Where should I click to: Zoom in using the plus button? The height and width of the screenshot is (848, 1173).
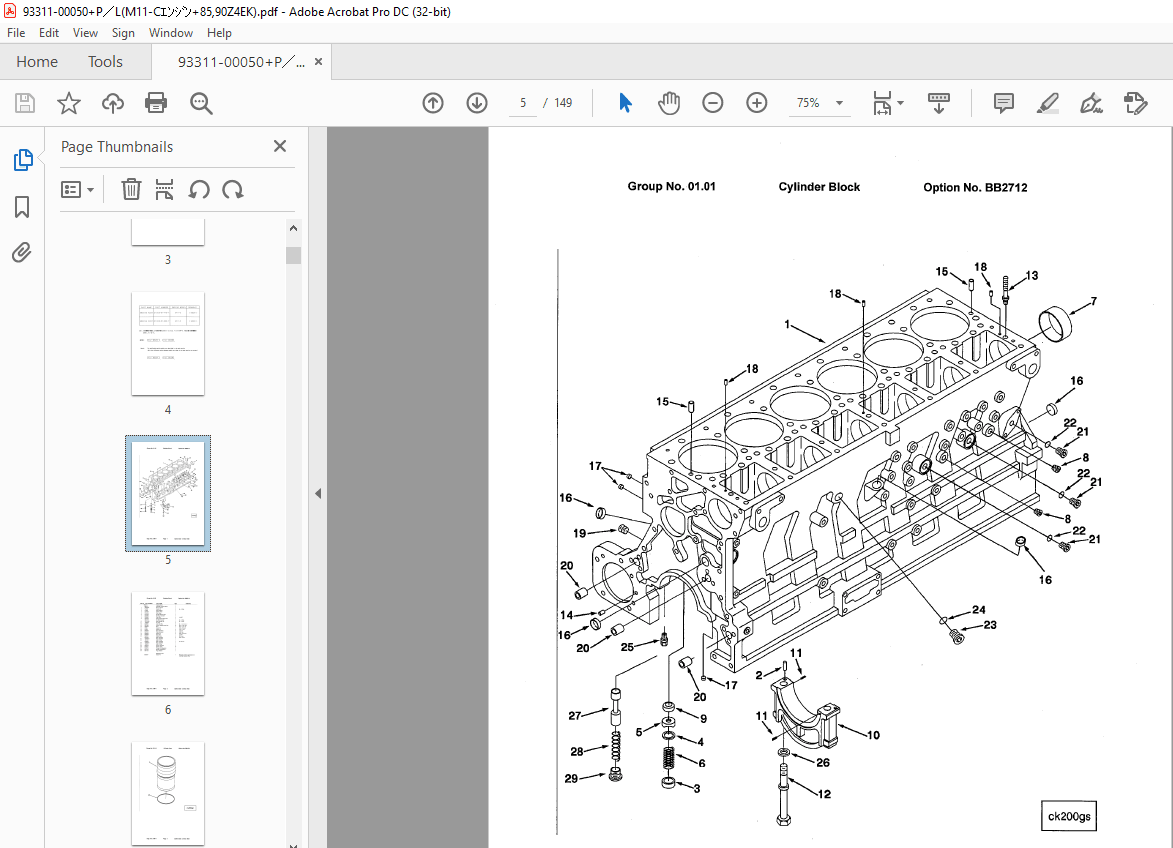click(x=757, y=102)
